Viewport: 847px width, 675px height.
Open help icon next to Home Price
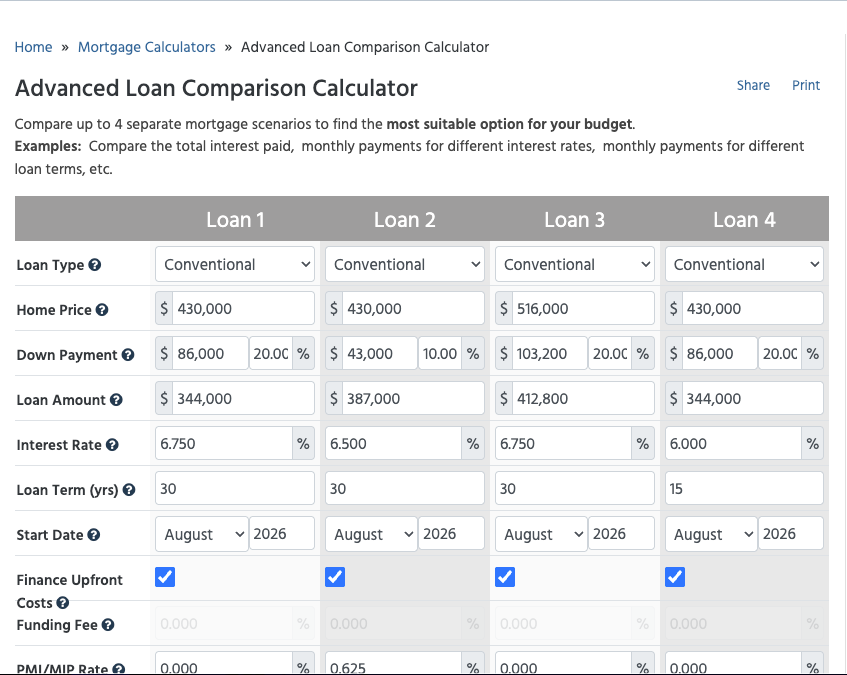tap(102, 310)
